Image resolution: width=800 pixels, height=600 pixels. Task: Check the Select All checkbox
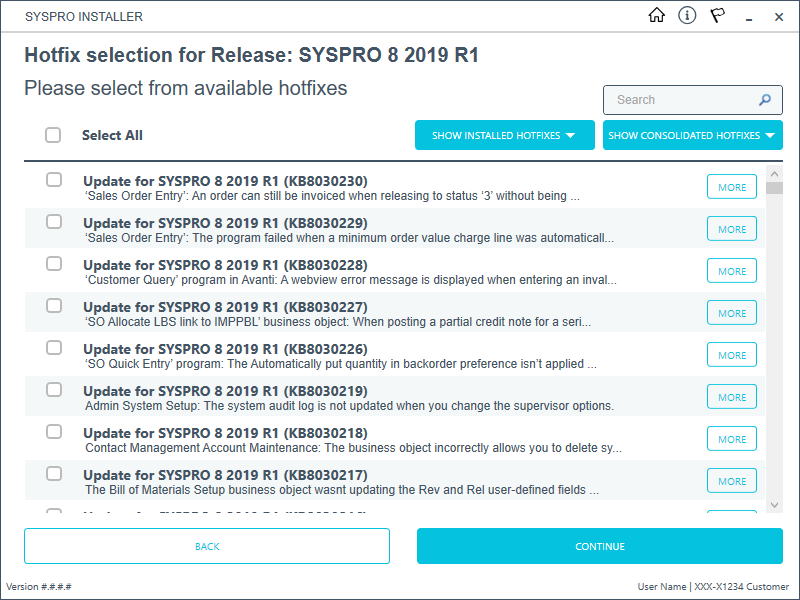click(x=53, y=135)
